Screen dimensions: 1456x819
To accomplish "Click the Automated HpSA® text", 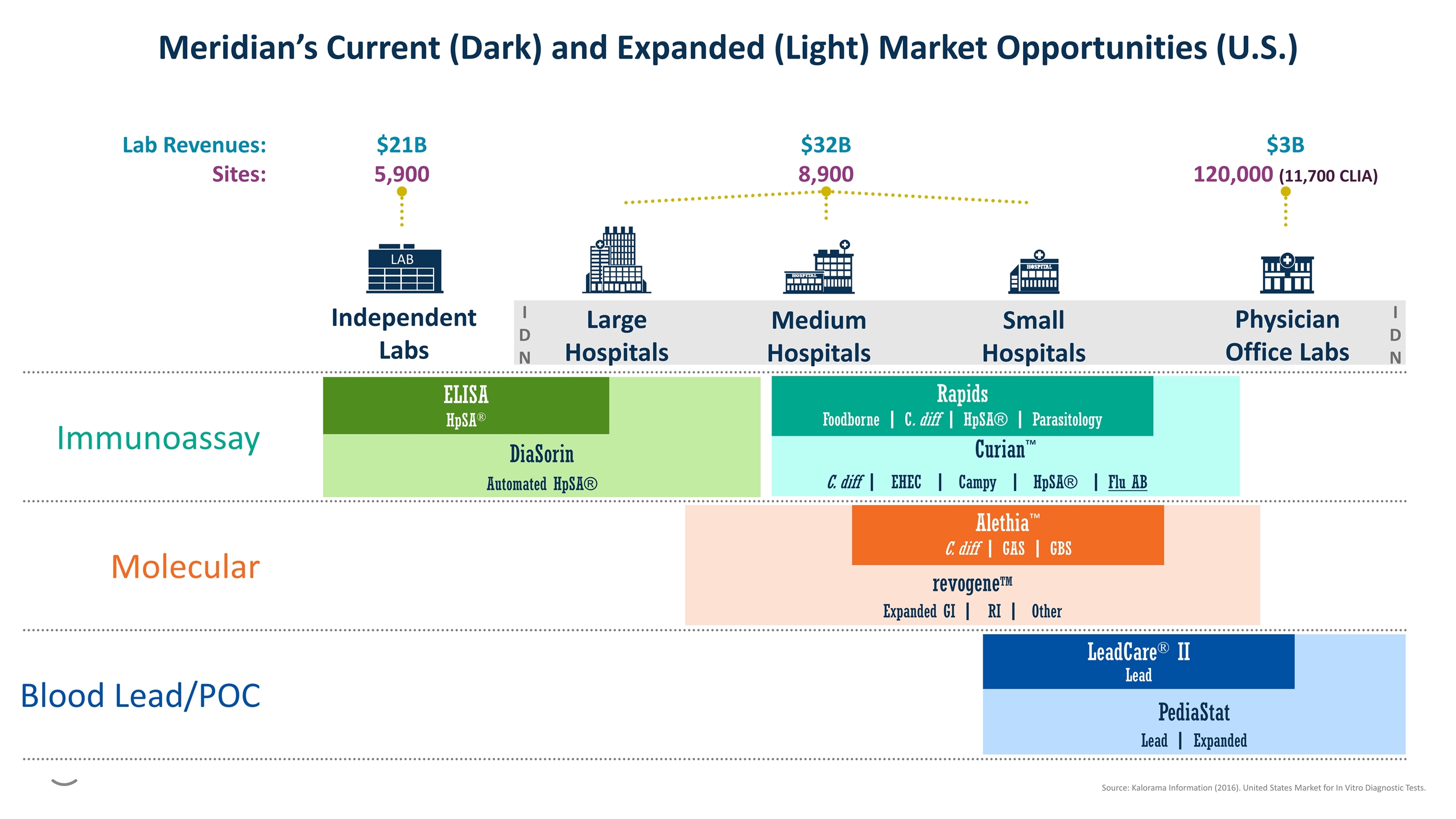I will [542, 484].
